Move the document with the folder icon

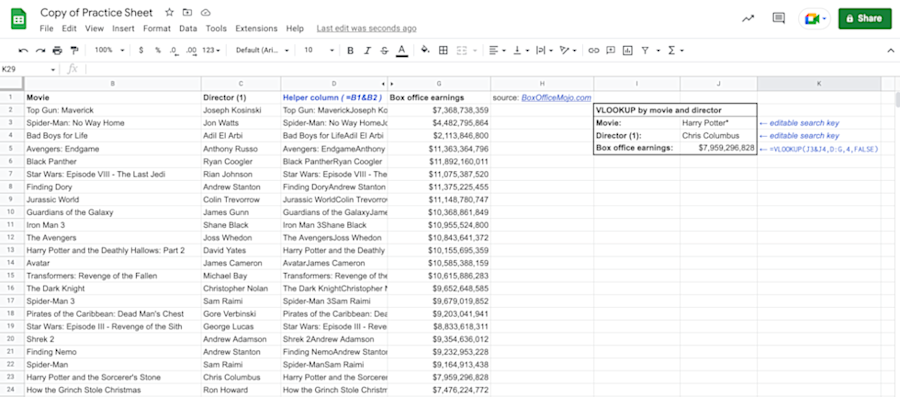(187, 12)
